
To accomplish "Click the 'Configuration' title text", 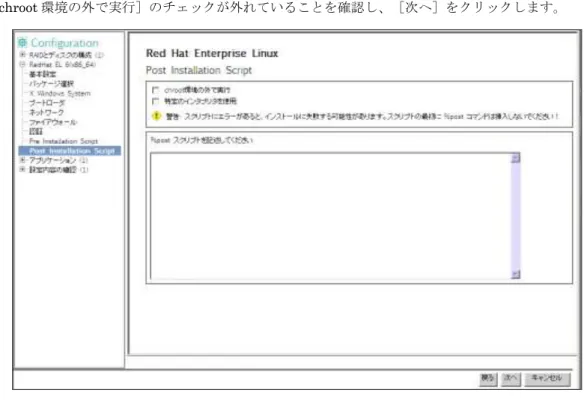I will 65,43.
